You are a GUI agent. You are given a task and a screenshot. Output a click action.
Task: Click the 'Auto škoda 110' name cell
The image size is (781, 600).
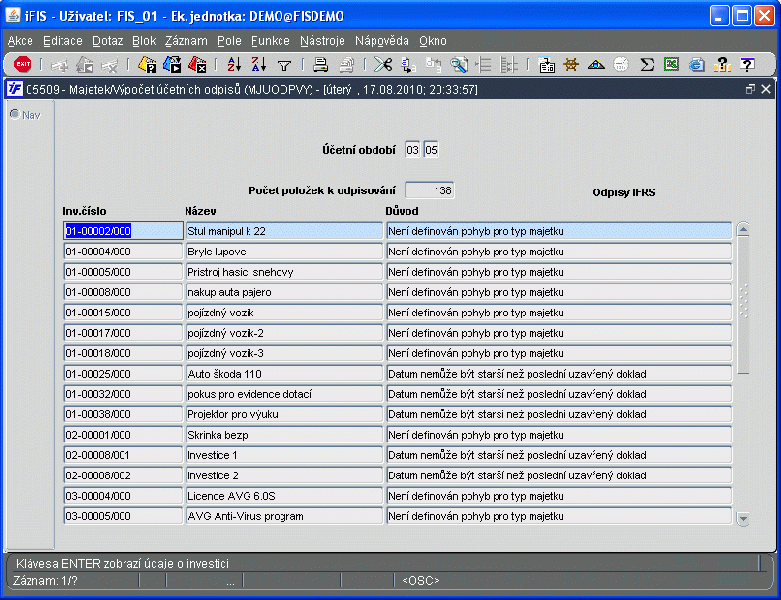[284, 374]
